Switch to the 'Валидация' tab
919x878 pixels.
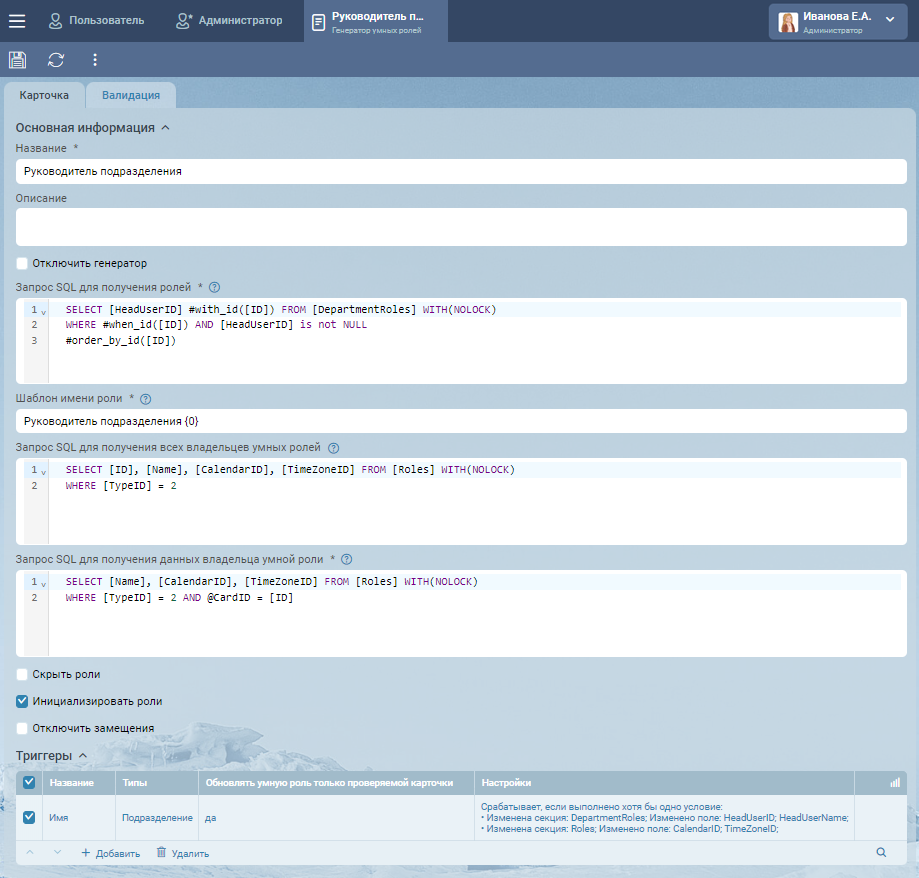tap(131, 95)
